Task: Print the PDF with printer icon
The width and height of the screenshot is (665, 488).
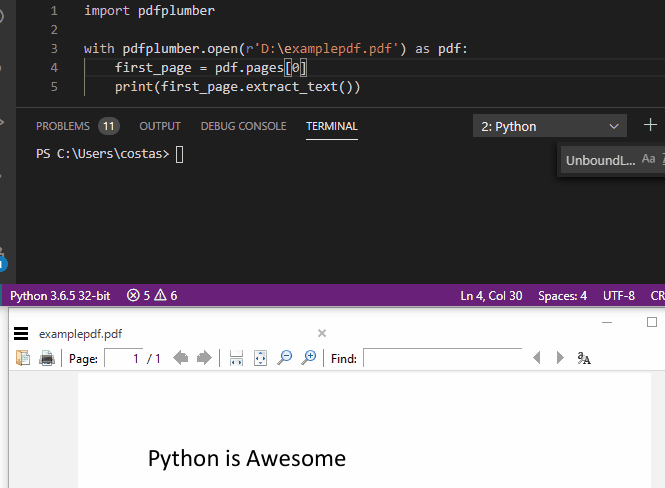Action: pos(47,358)
